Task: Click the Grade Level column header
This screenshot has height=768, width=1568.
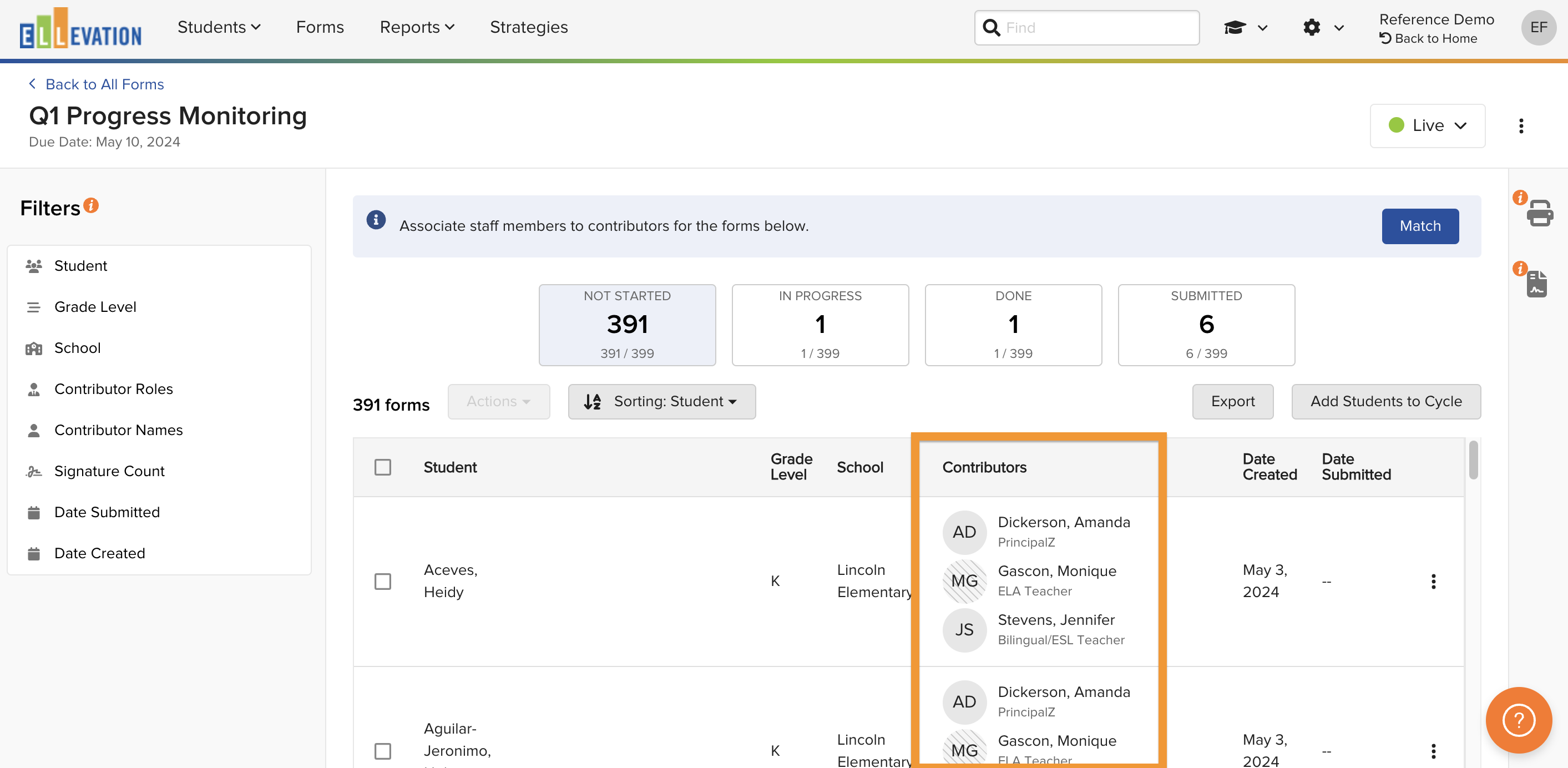Action: coord(791,467)
